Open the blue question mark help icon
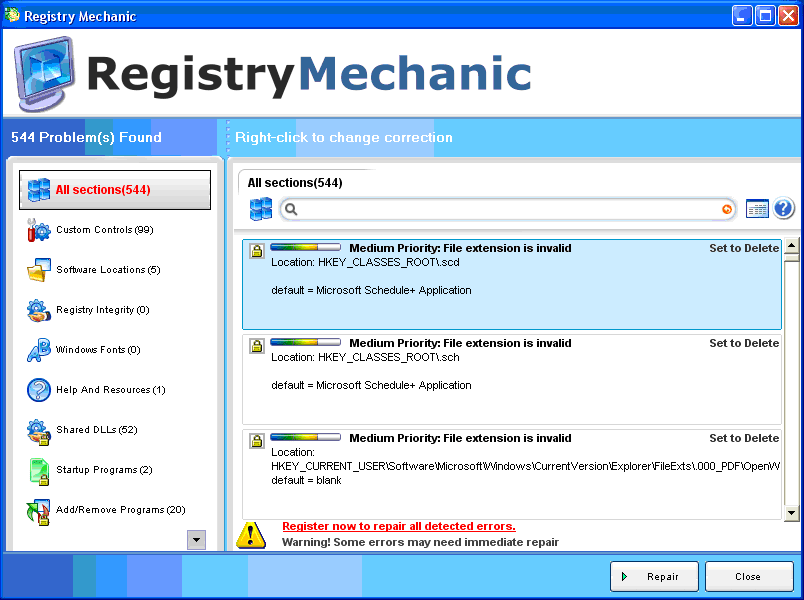This screenshot has width=804, height=600. [783, 209]
